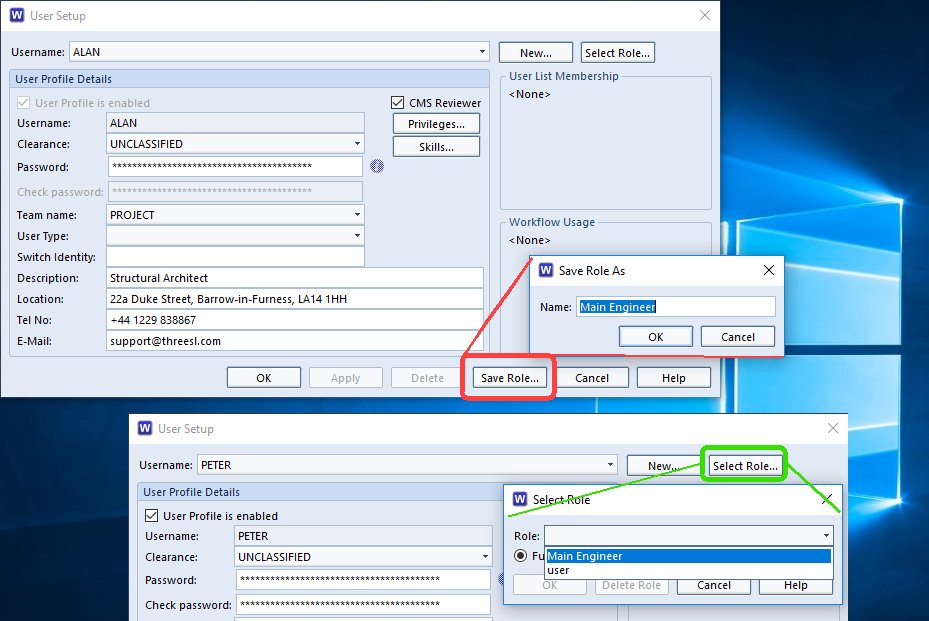This screenshot has height=621, width=929.
Task: Click New... button in ALAN User Setup
Action: 536,53
